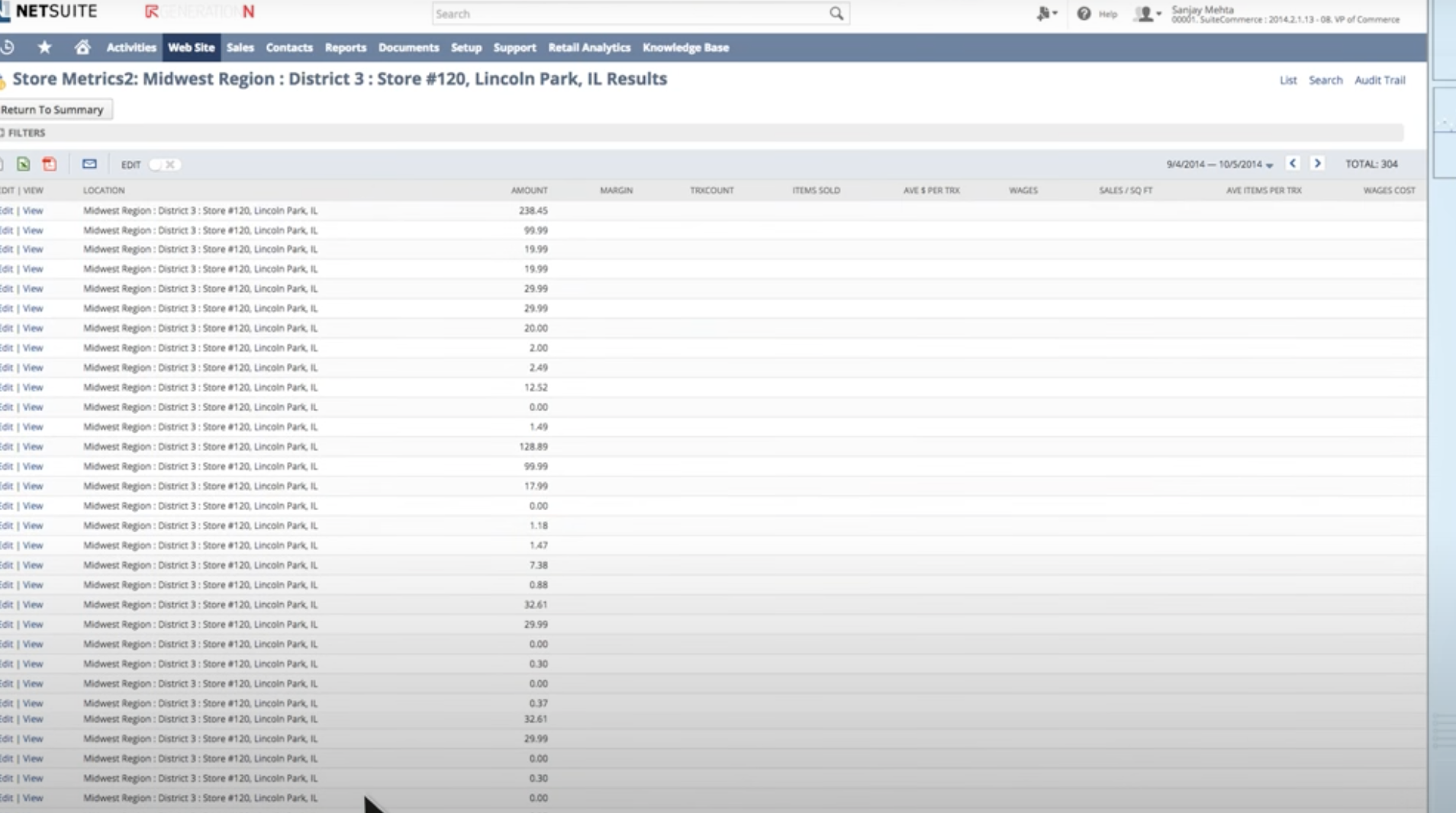Expand the FILTERS section
The image size is (1456, 813).
[x=23, y=133]
